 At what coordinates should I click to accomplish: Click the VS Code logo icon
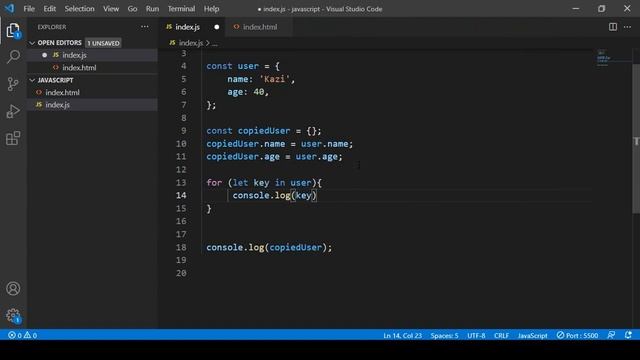pyautogui.click(x=9, y=8)
